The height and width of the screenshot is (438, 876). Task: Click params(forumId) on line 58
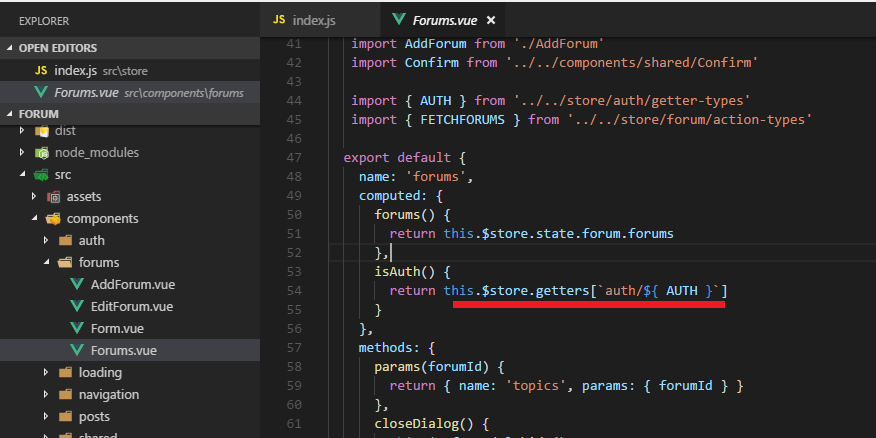pos(431,366)
